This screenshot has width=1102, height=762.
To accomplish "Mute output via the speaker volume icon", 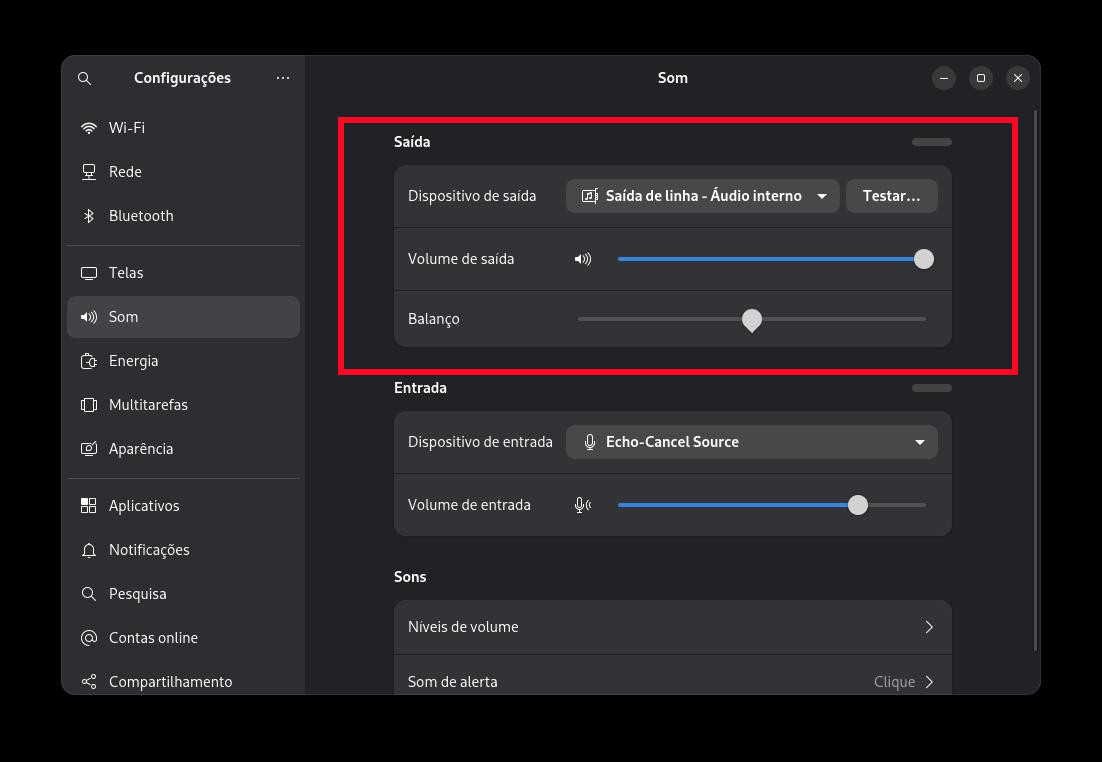I will click(x=583, y=259).
